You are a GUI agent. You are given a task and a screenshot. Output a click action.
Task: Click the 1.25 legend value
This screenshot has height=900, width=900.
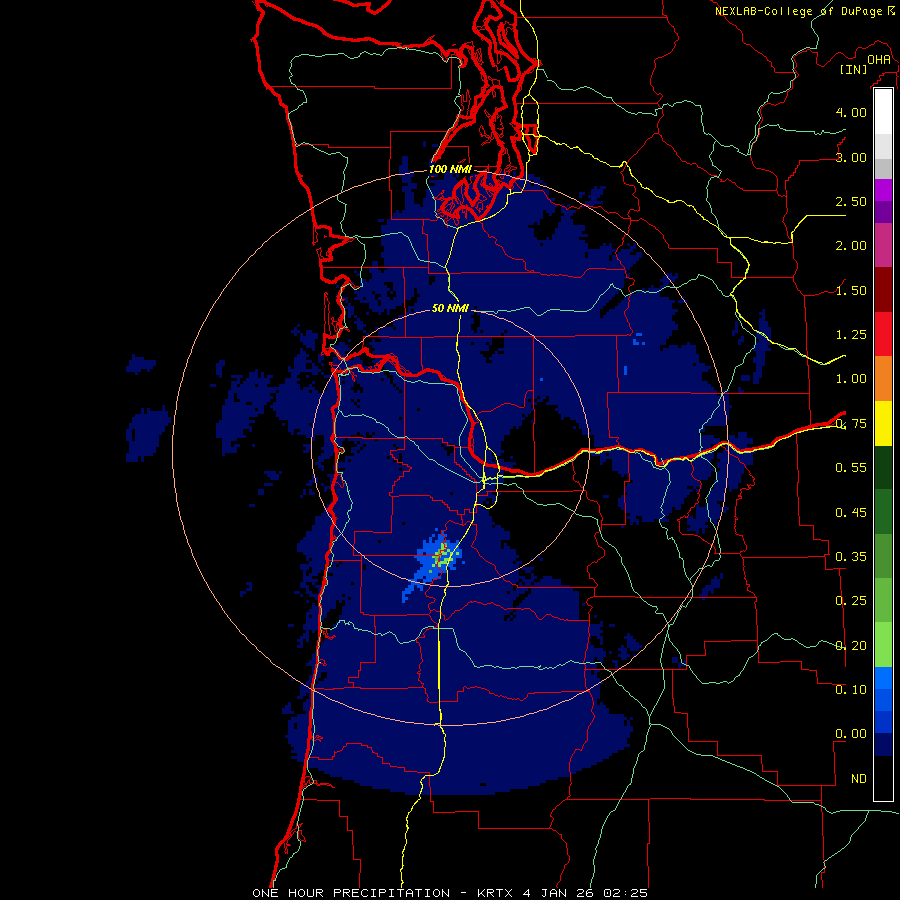pyautogui.click(x=851, y=335)
